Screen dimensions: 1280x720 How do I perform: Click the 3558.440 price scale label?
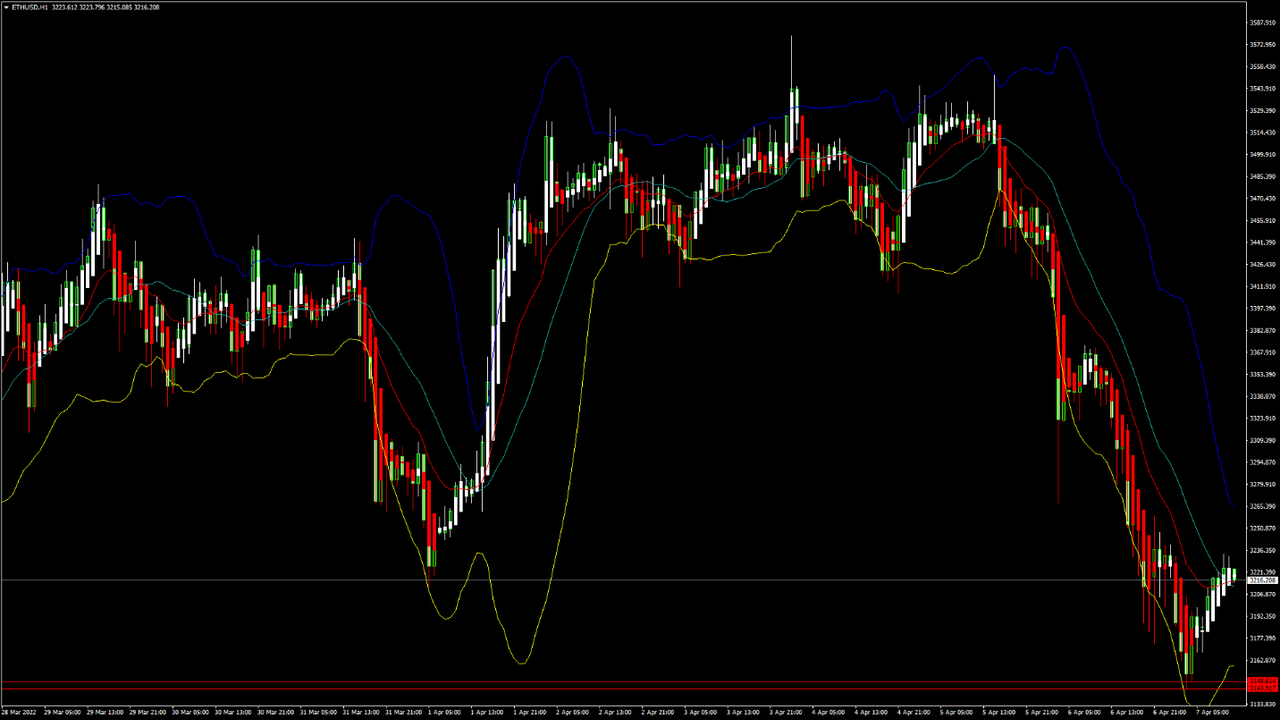click(x=1263, y=66)
